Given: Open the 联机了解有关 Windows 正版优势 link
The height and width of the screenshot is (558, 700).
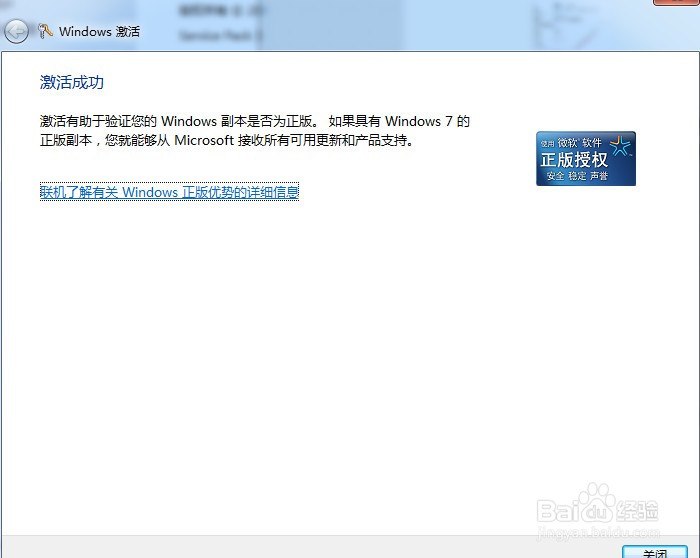Looking at the screenshot, I should (x=169, y=192).
